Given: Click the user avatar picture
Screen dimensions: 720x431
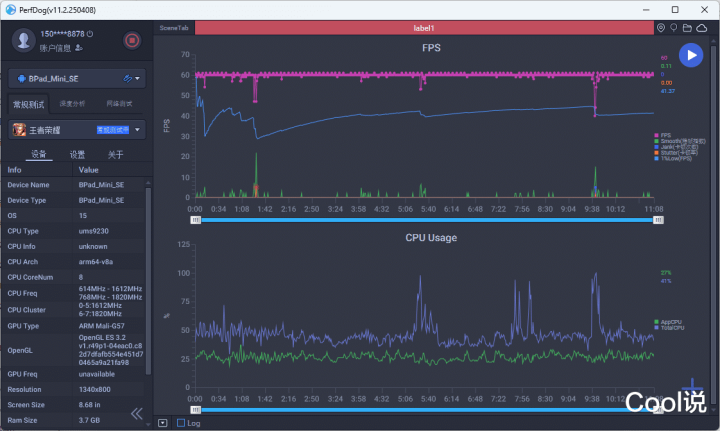Looking at the screenshot, I should (x=23, y=40).
